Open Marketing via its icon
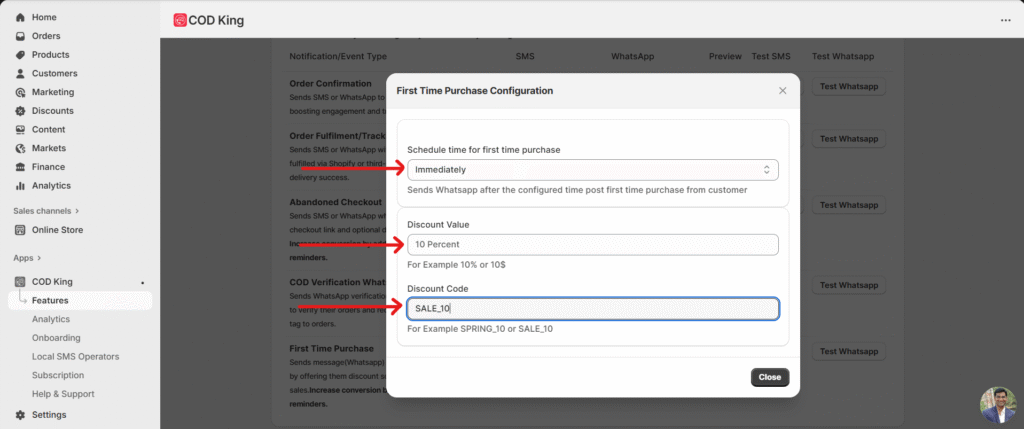 coord(20,92)
